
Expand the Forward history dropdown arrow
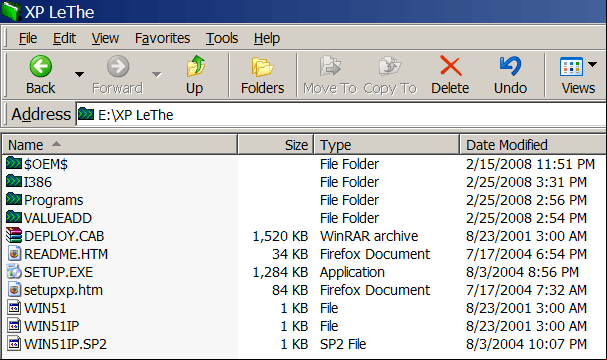pos(156,74)
